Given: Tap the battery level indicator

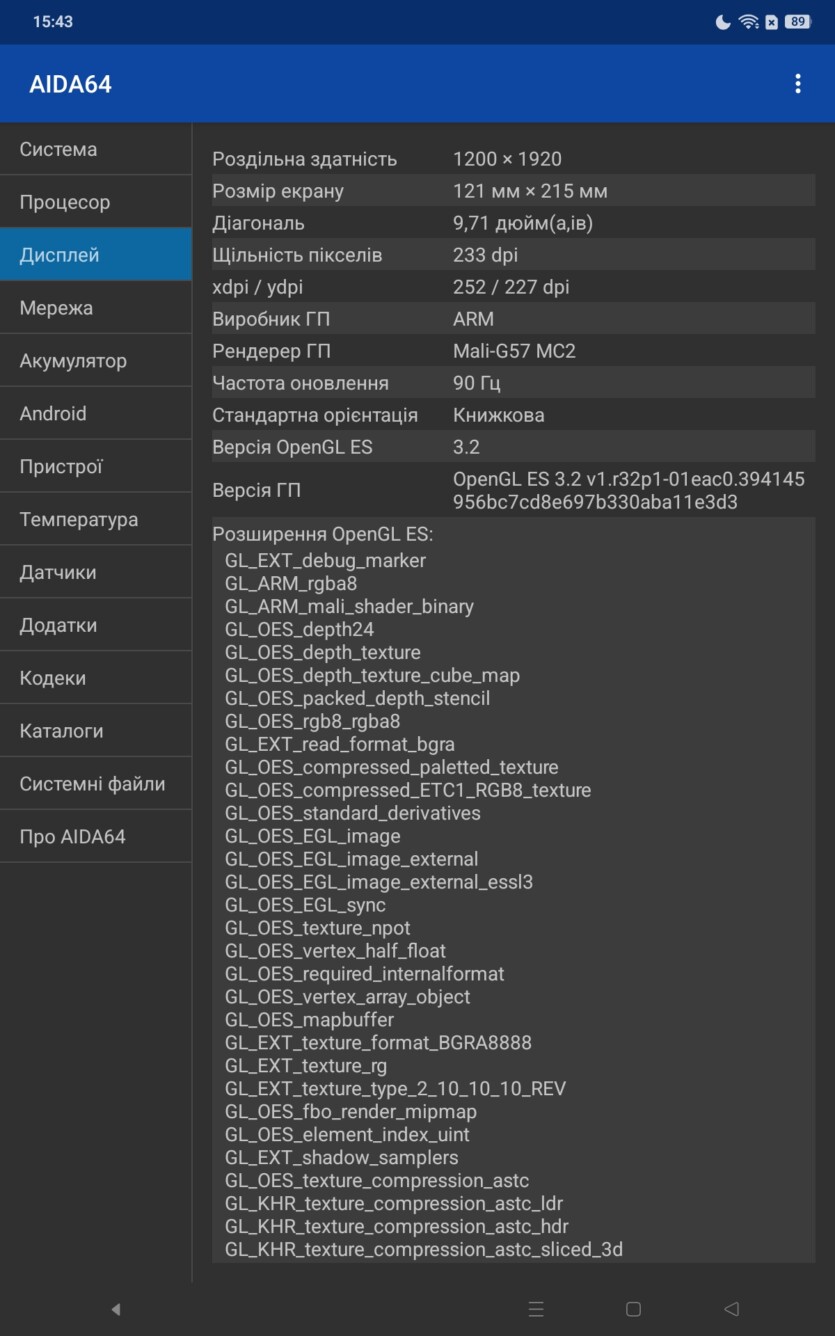Looking at the screenshot, I should pyautogui.click(x=797, y=21).
